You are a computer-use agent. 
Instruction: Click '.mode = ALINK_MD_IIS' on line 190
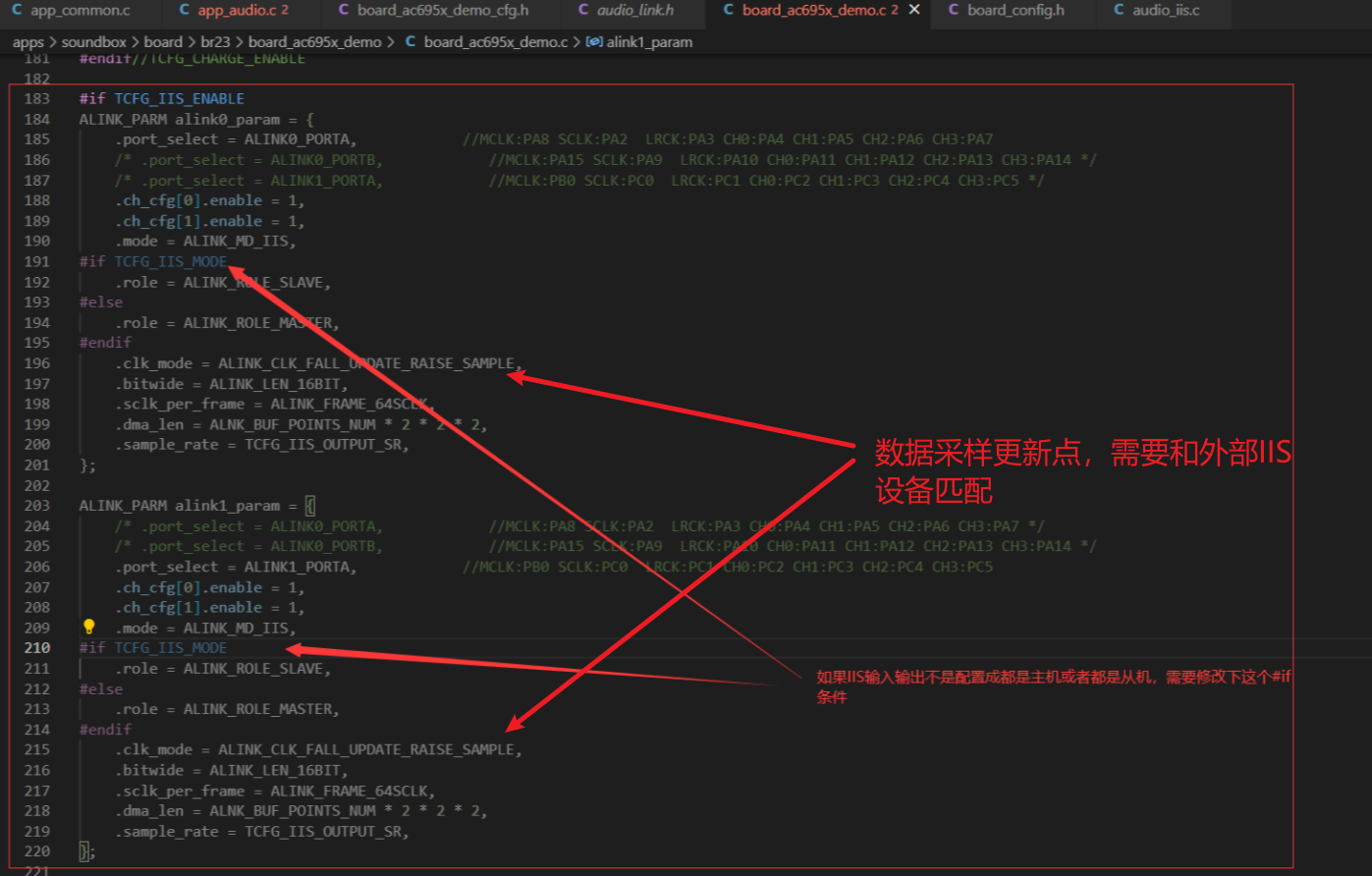tap(205, 241)
